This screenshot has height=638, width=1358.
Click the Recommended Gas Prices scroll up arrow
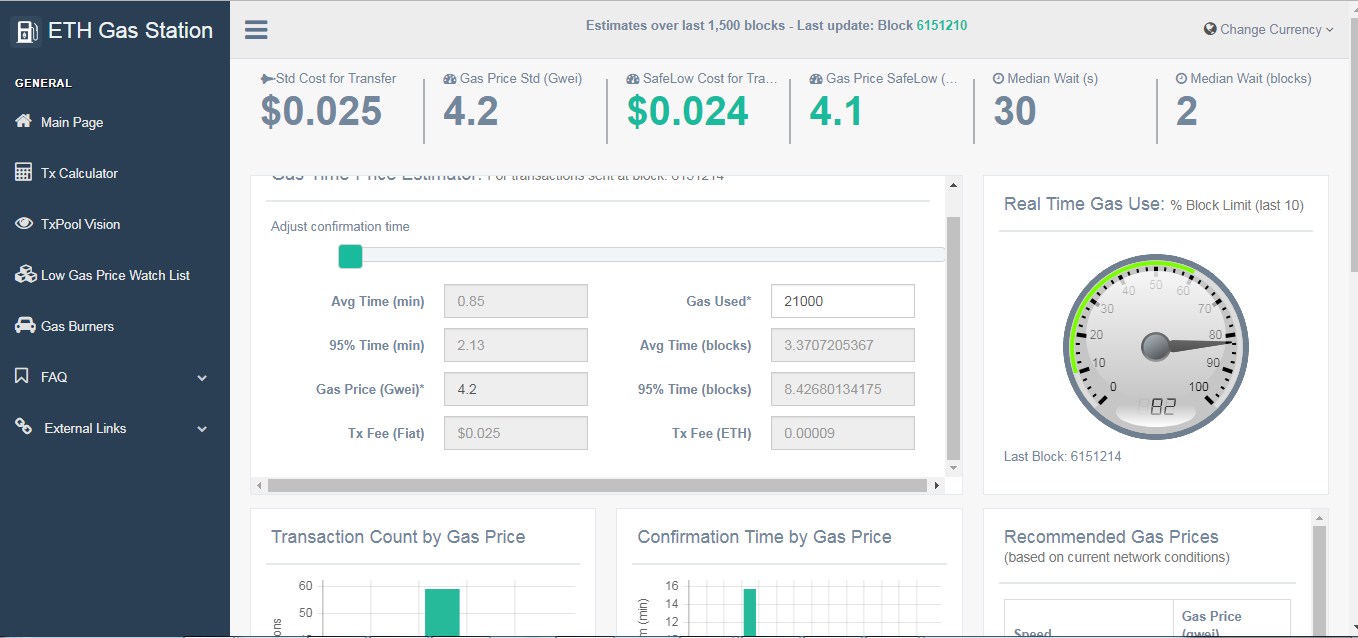1319,518
